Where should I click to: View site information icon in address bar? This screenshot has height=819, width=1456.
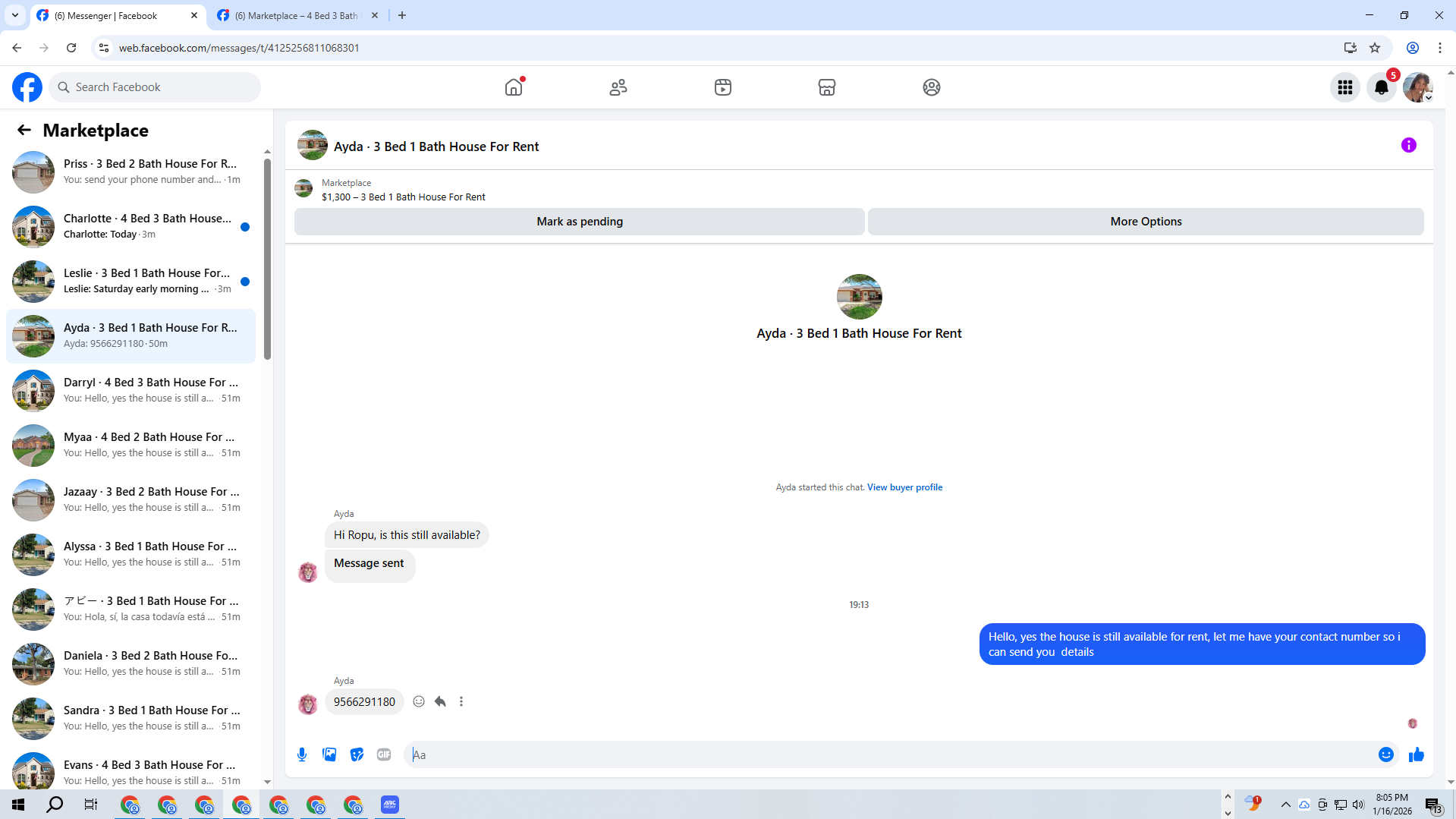click(104, 48)
